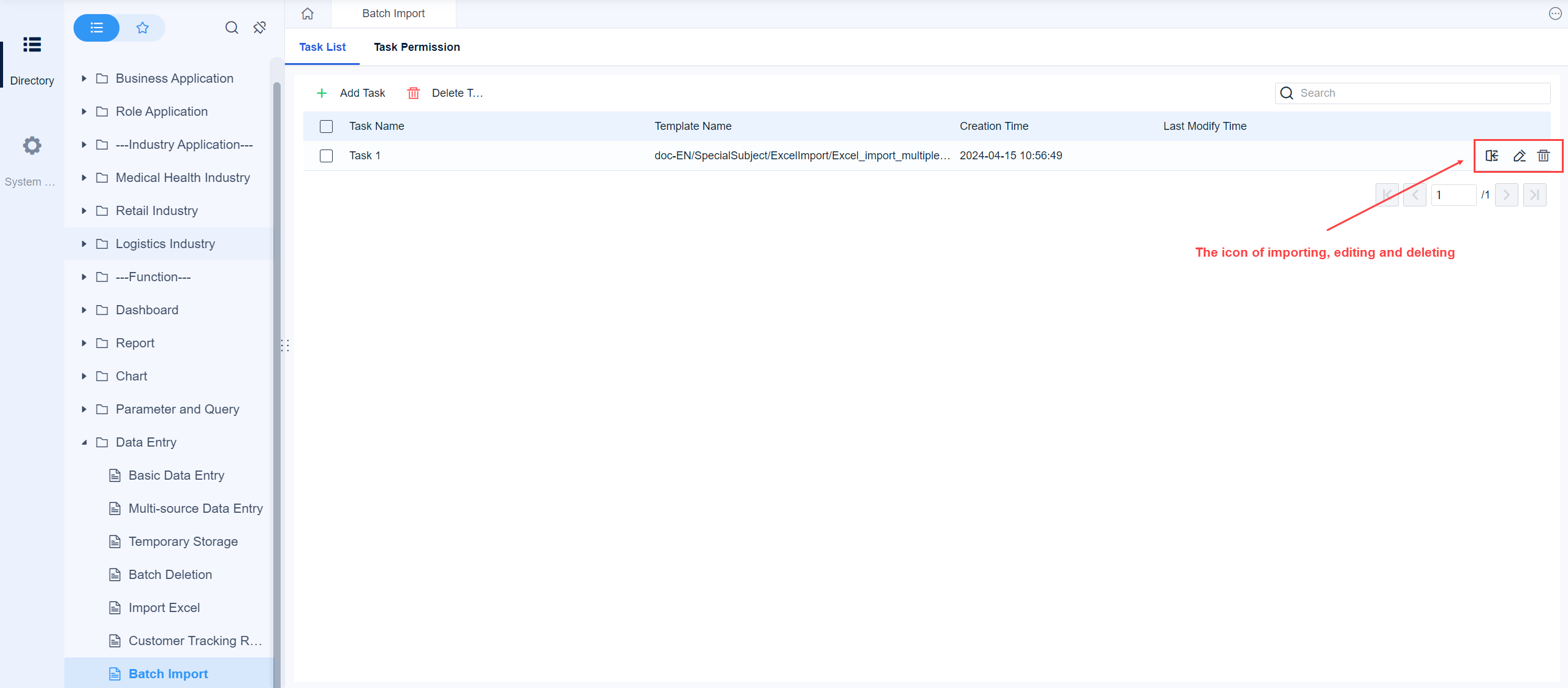Click the trash icon in Task 1 row
1568x688 pixels.
point(1543,156)
